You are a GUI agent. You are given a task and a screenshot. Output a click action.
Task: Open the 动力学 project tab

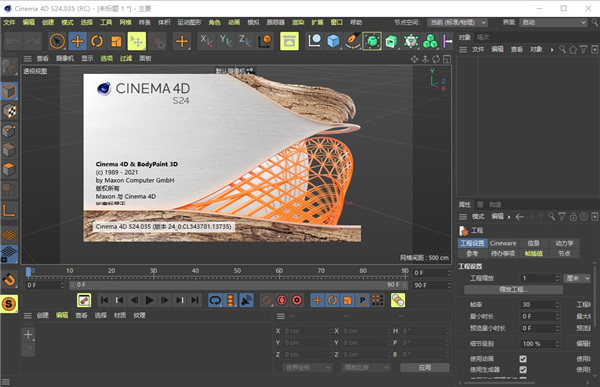[x=564, y=243]
